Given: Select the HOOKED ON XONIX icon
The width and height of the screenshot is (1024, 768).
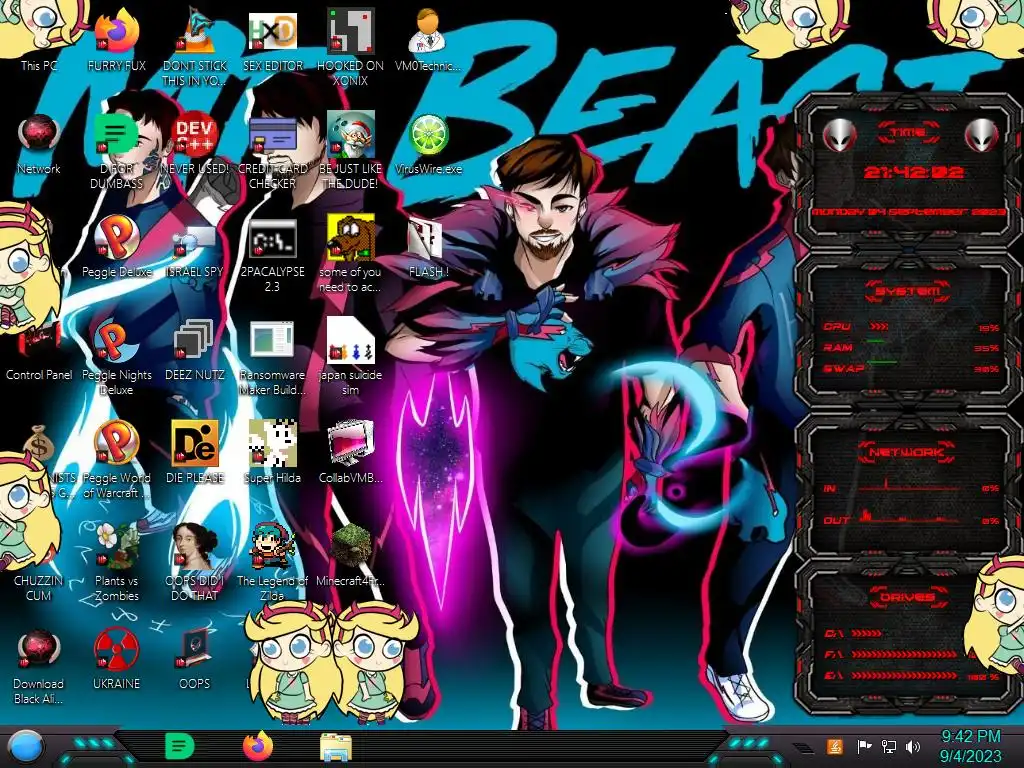Looking at the screenshot, I should tap(350, 46).
